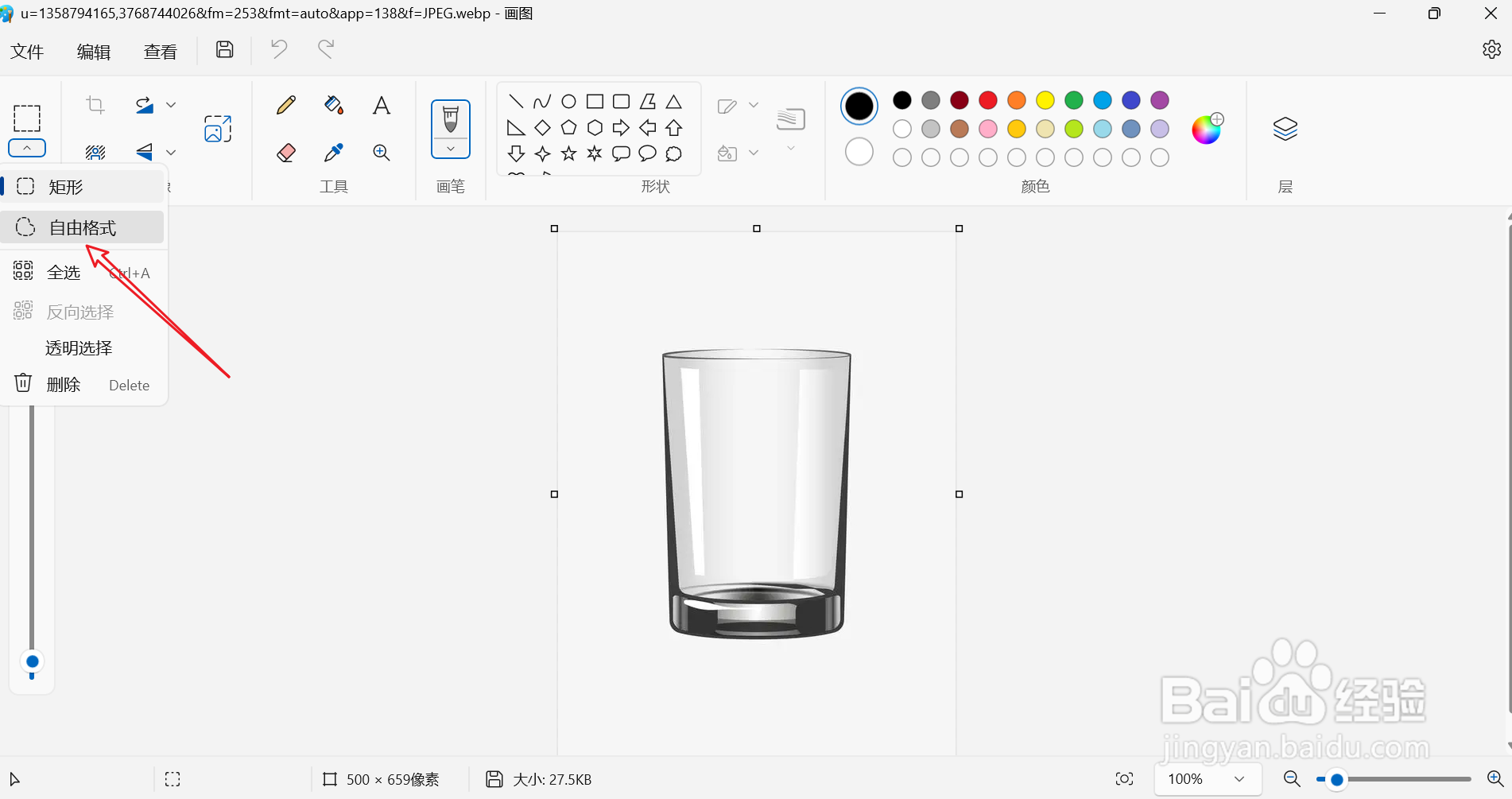Select the Diamond shape
Viewport: 1512px width, 799px height.
click(542, 127)
